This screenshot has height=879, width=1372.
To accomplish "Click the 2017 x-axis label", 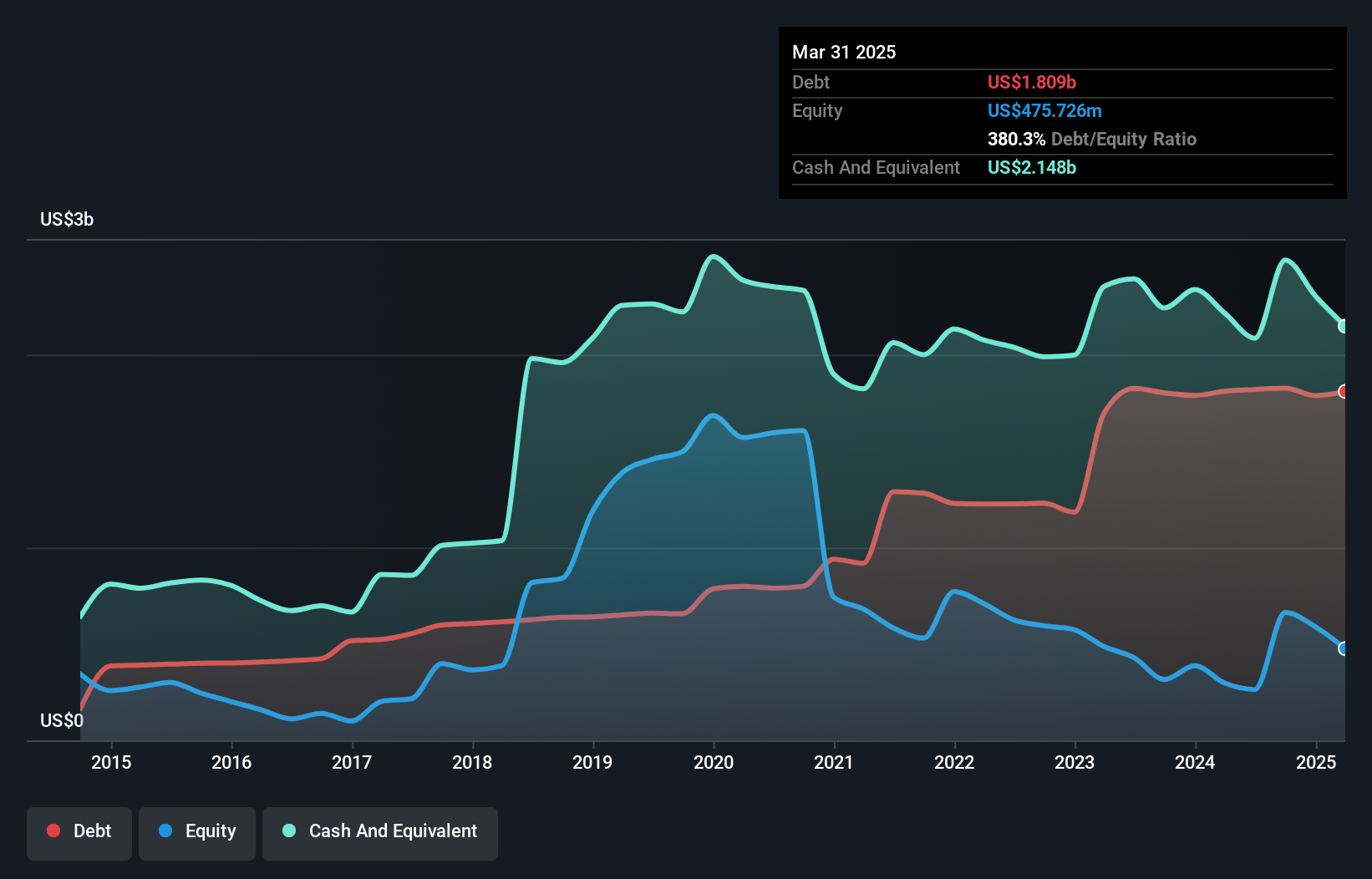I will [352, 762].
